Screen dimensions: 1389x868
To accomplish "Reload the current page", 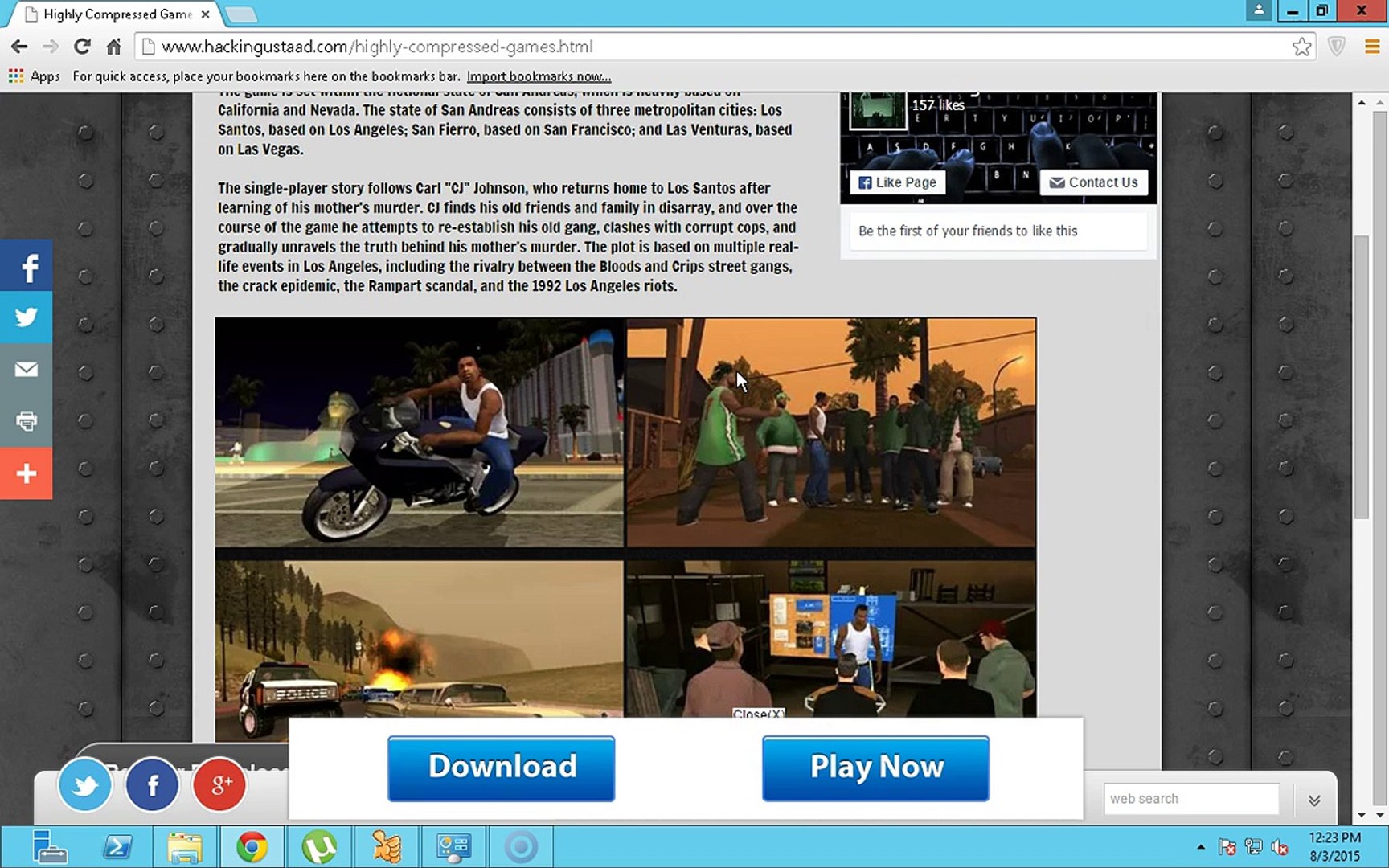I will point(82,47).
